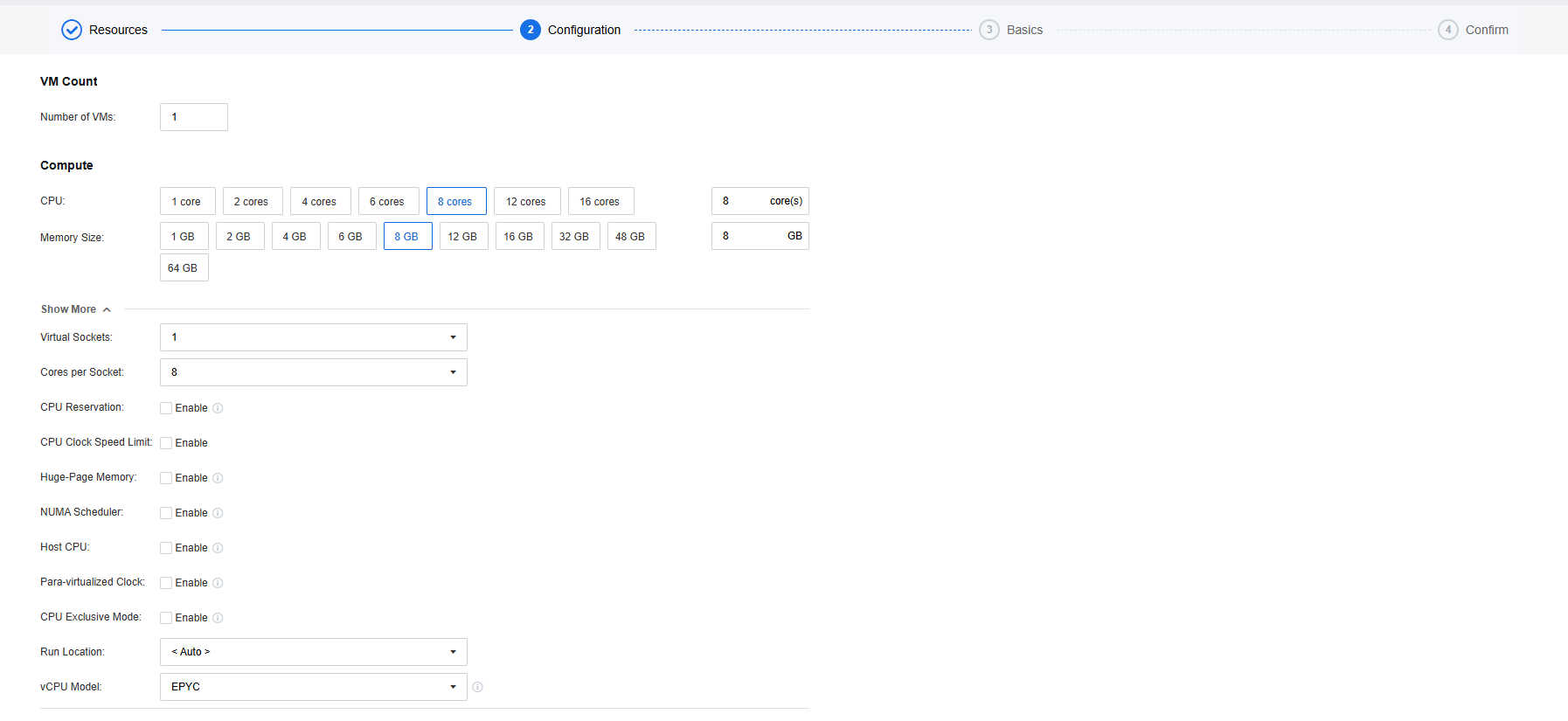Open the vCPU Model dropdown
Screen dimensions: 1568x721
click(x=314, y=687)
